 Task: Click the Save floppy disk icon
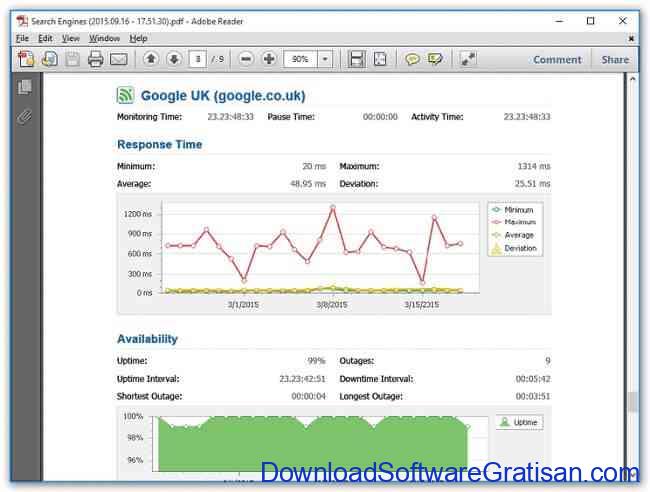coord(73,59)
